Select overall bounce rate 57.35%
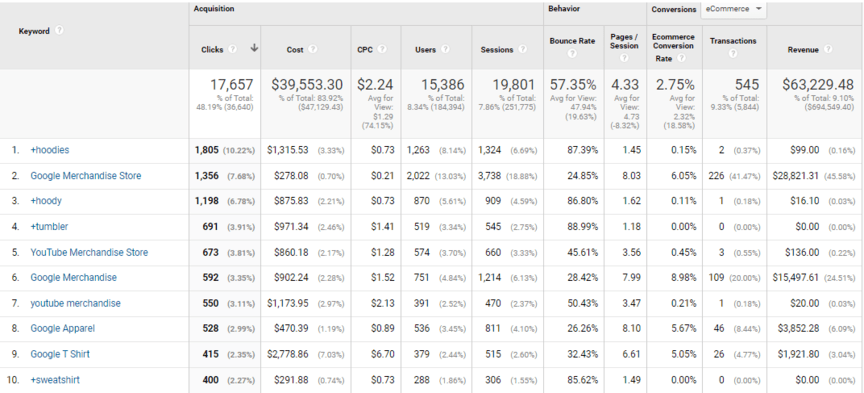The image size is (864, 393). click(x=573, y=85)
